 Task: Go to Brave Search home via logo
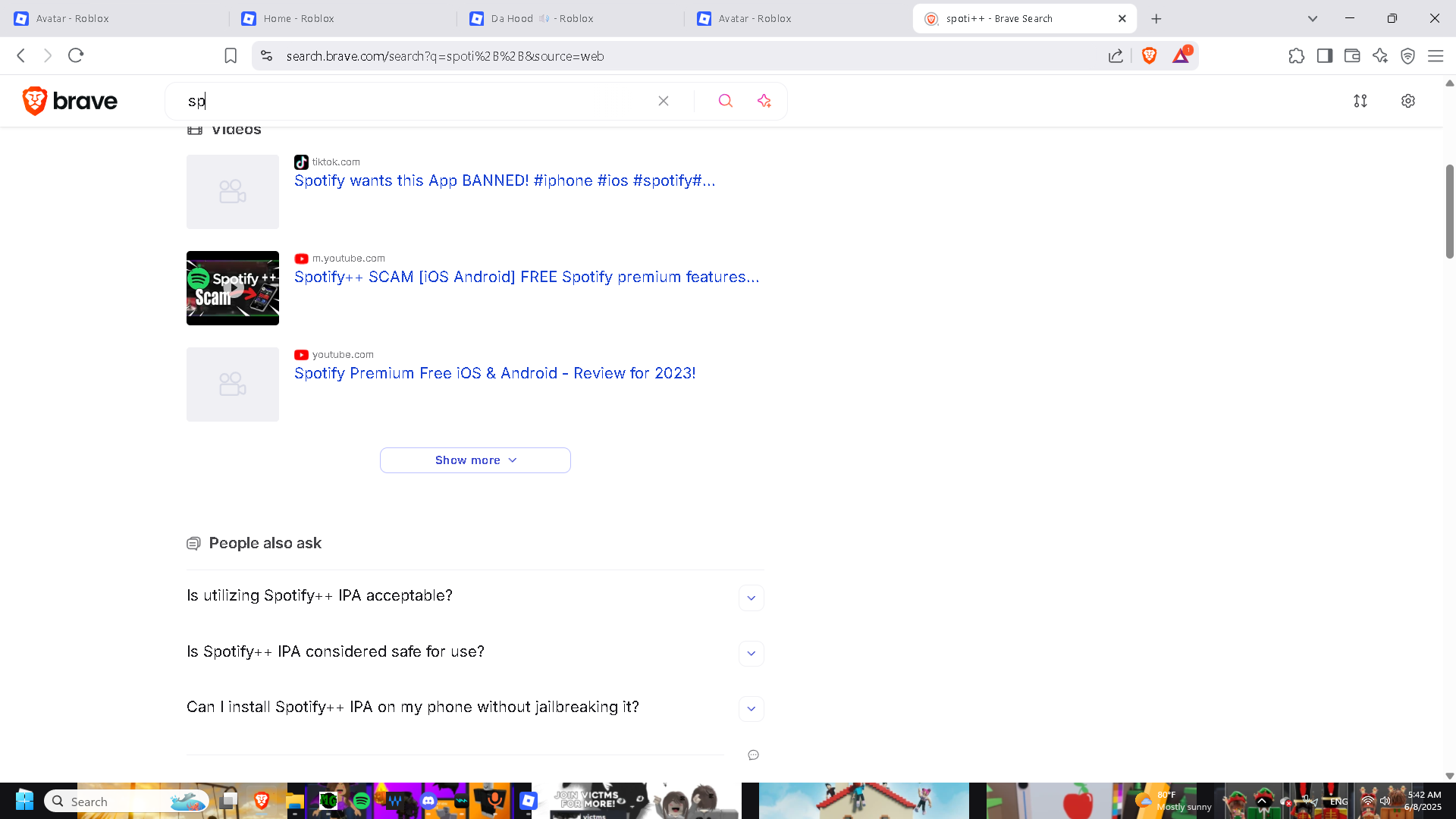coord(70,101)
